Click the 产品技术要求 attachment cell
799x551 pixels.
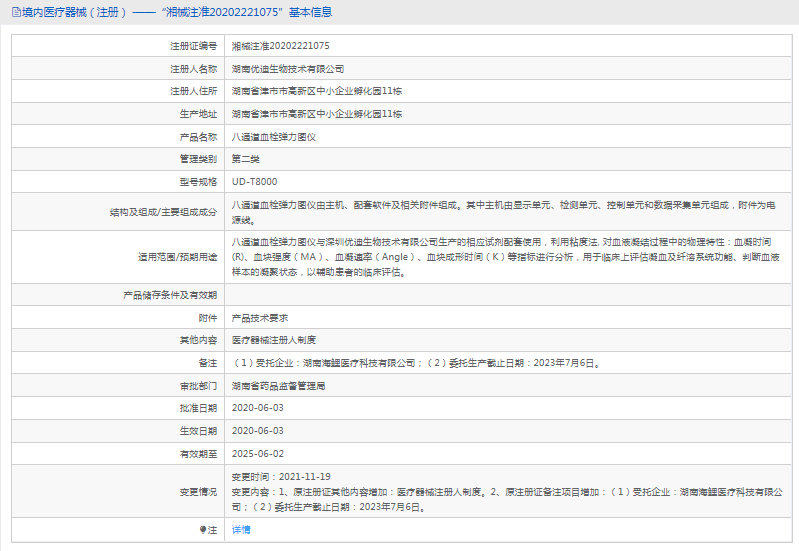pyautogui.click(x=259, y=317)
